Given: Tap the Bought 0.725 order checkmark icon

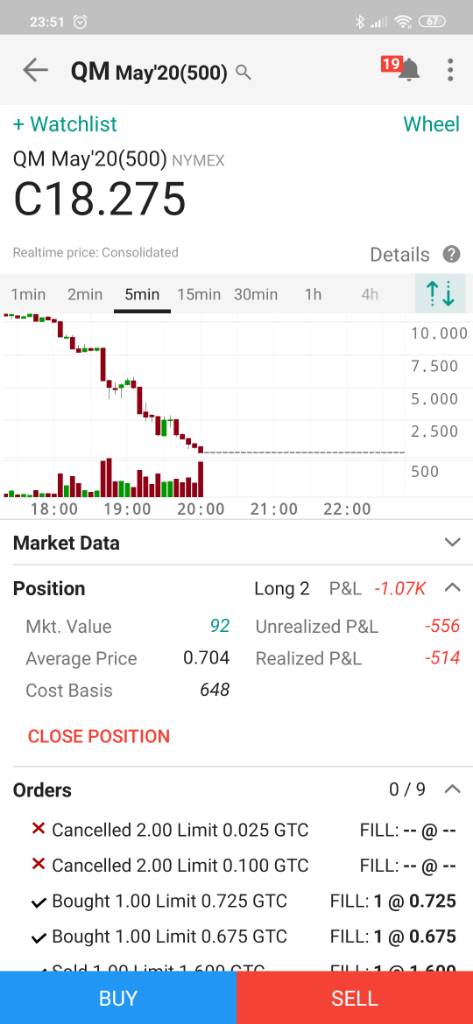Looking at the screenshot, I should [39, 902].
